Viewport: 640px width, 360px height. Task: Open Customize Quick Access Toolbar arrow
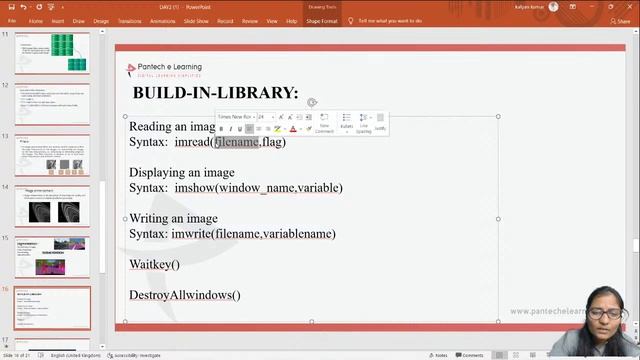[62, 7]
